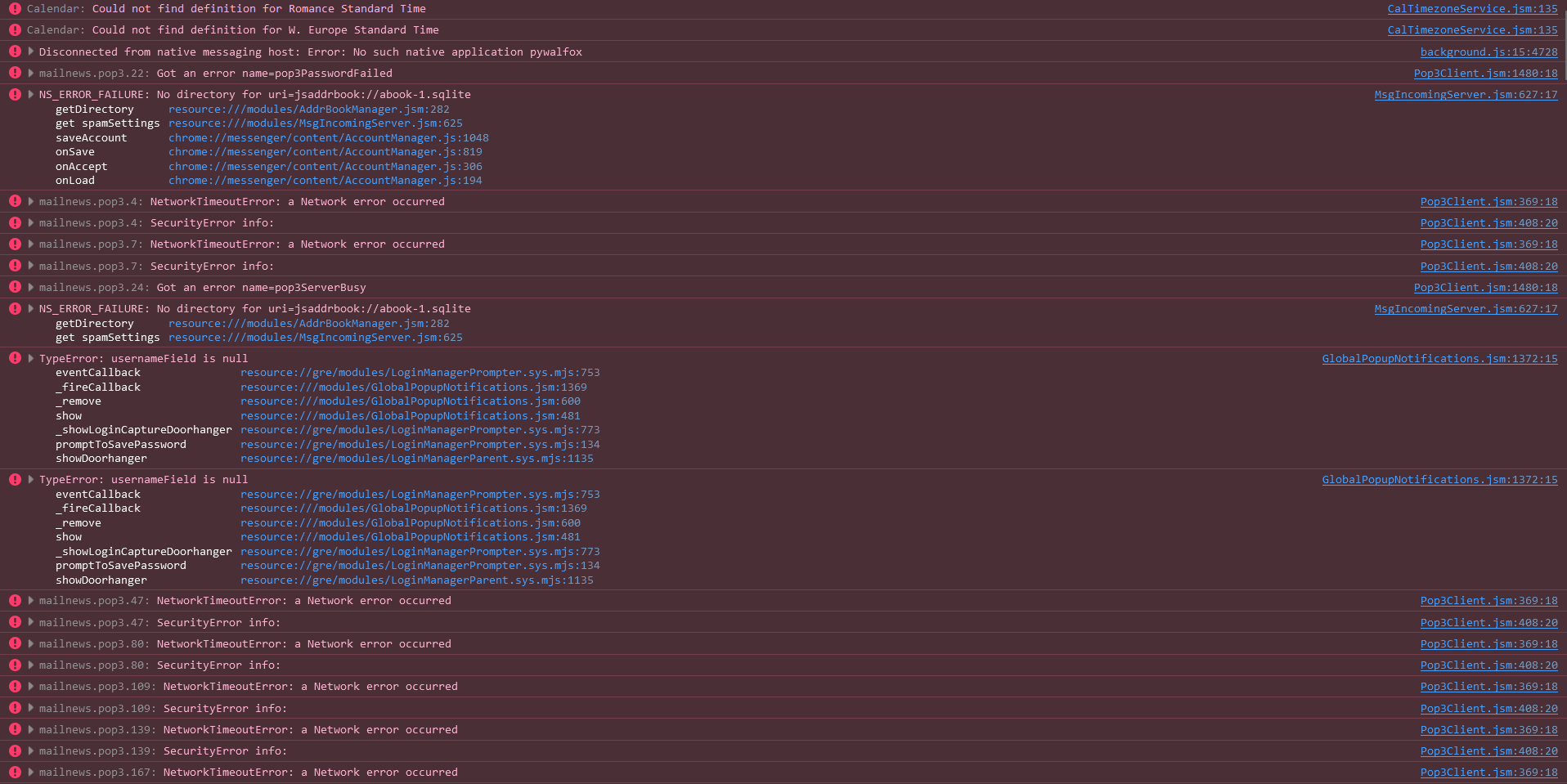Open AccountManager.js:194 onLoad stack link
The height and width of the screenshot is (784, 1567).
(x=325, y=181)
